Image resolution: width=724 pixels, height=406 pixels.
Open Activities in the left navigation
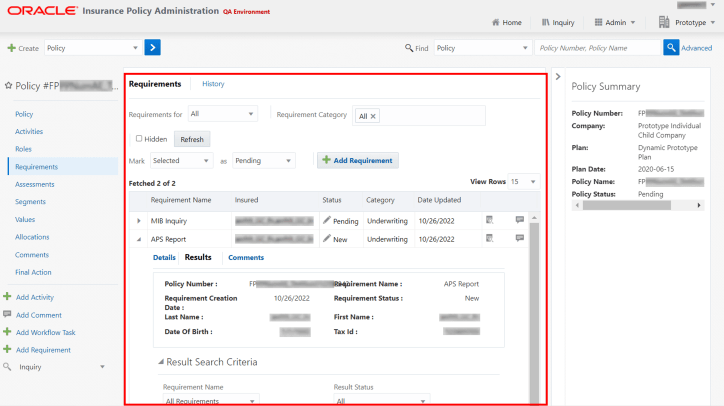[x=29, y=131]
